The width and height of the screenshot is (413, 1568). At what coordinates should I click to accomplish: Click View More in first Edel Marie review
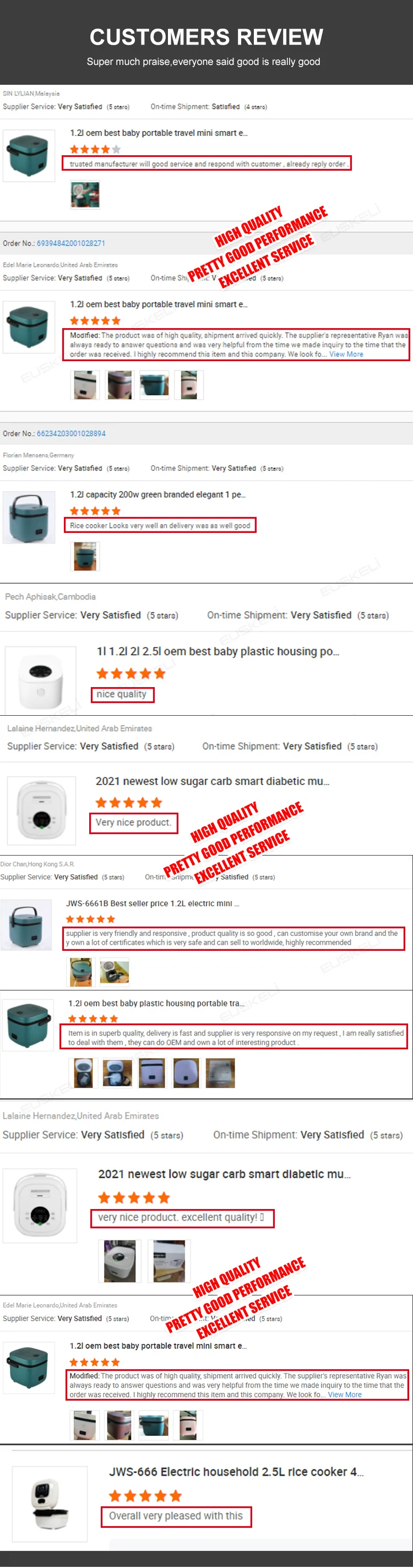(x=346, y=354)
